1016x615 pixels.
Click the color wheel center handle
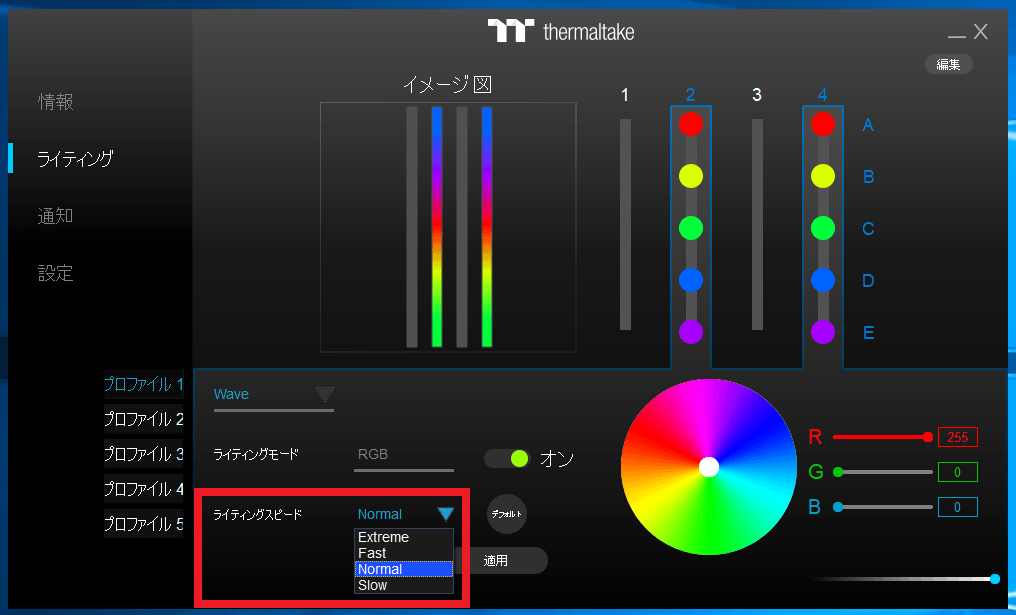(709, 467)
